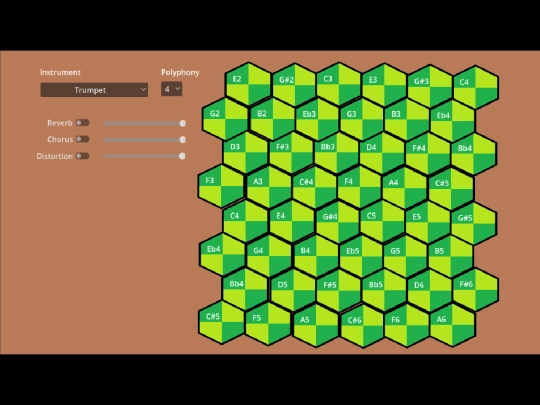This screenshot has height=405, width=540.
Task: Click the Chorus amount slider
Action: (145, 140)
